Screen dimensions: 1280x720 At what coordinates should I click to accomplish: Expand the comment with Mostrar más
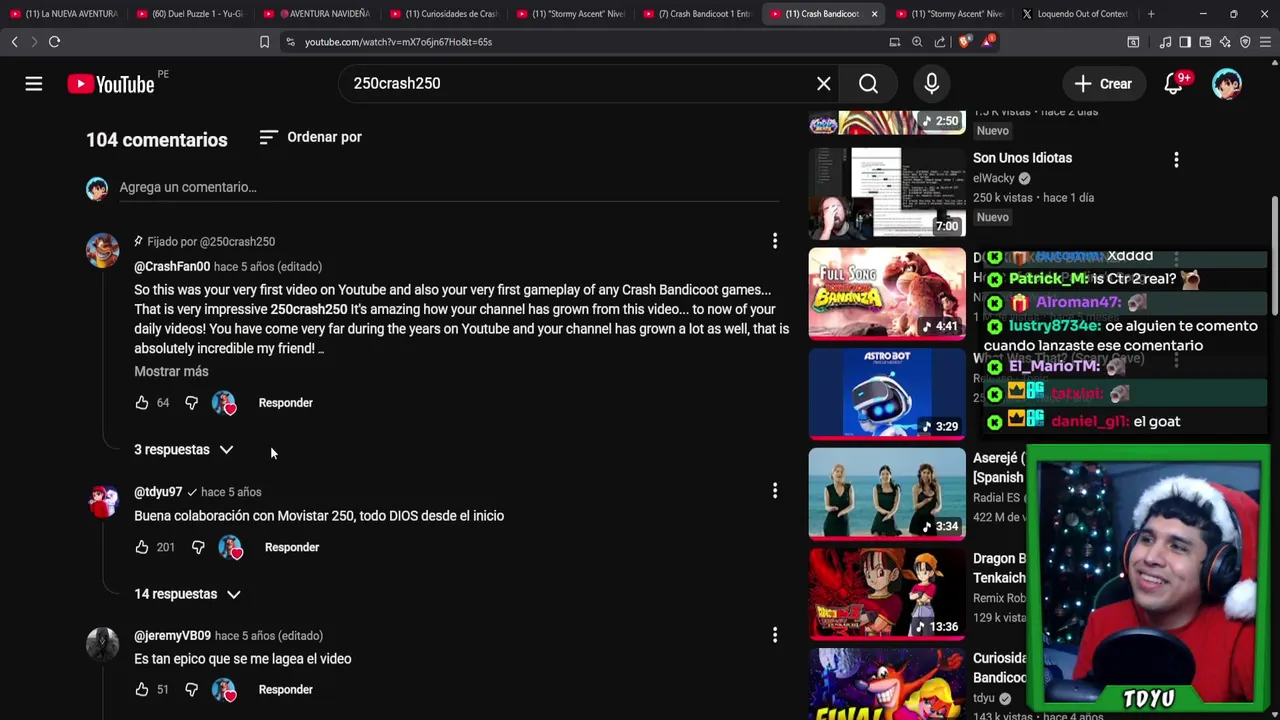click(x=171, y=371)
